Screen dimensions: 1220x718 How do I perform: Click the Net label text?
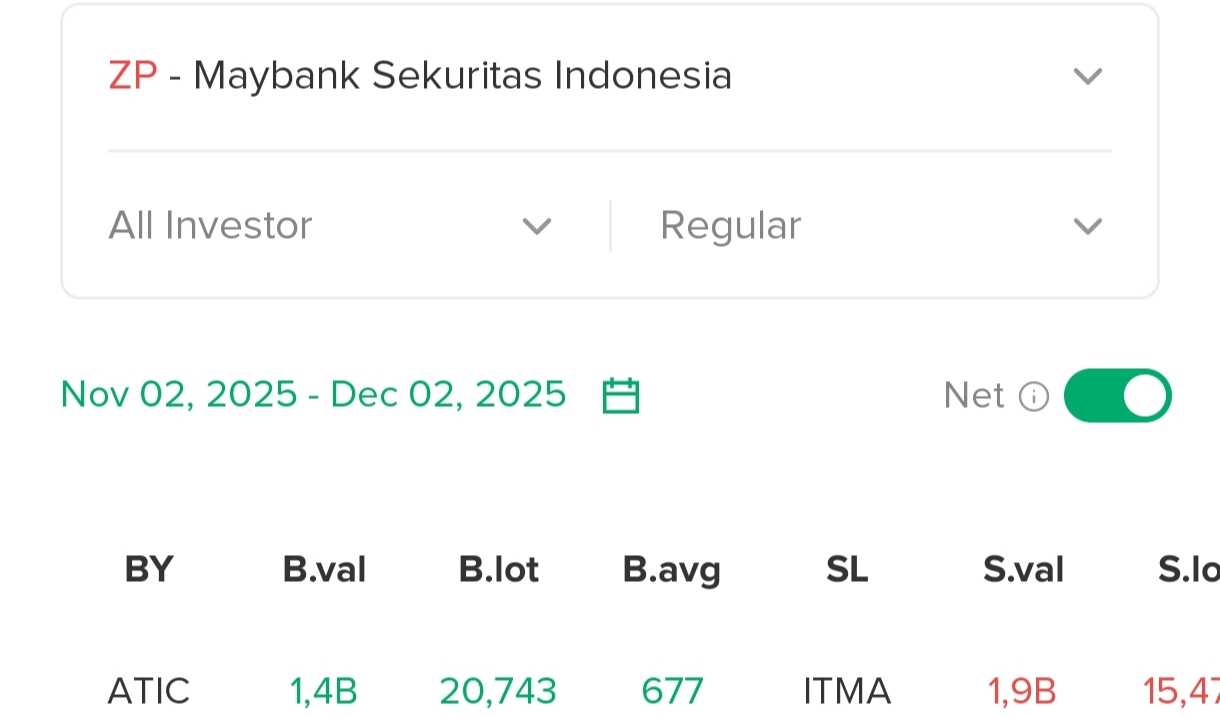(973, 396)
